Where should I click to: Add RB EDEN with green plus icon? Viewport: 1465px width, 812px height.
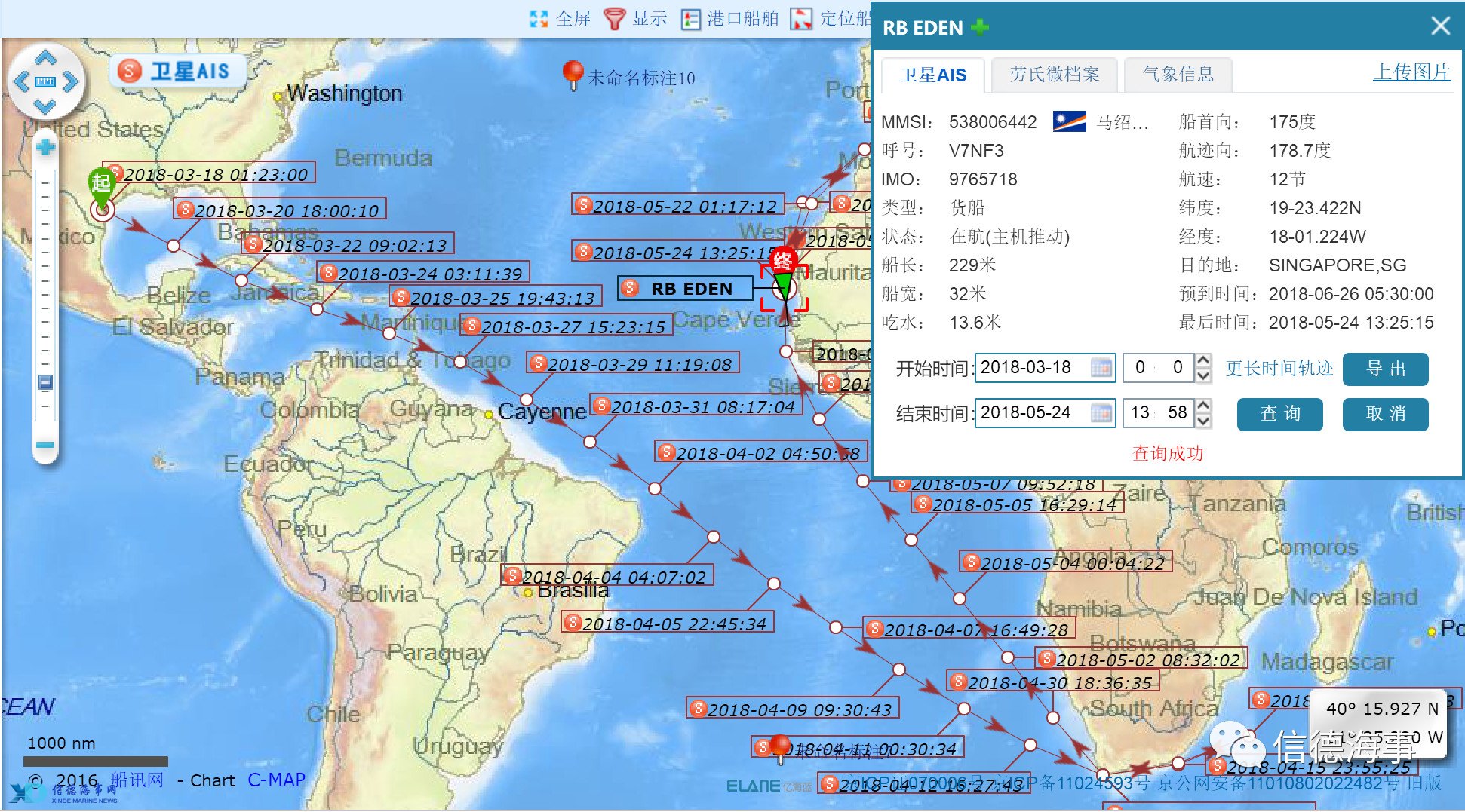[x=980, y=27]
